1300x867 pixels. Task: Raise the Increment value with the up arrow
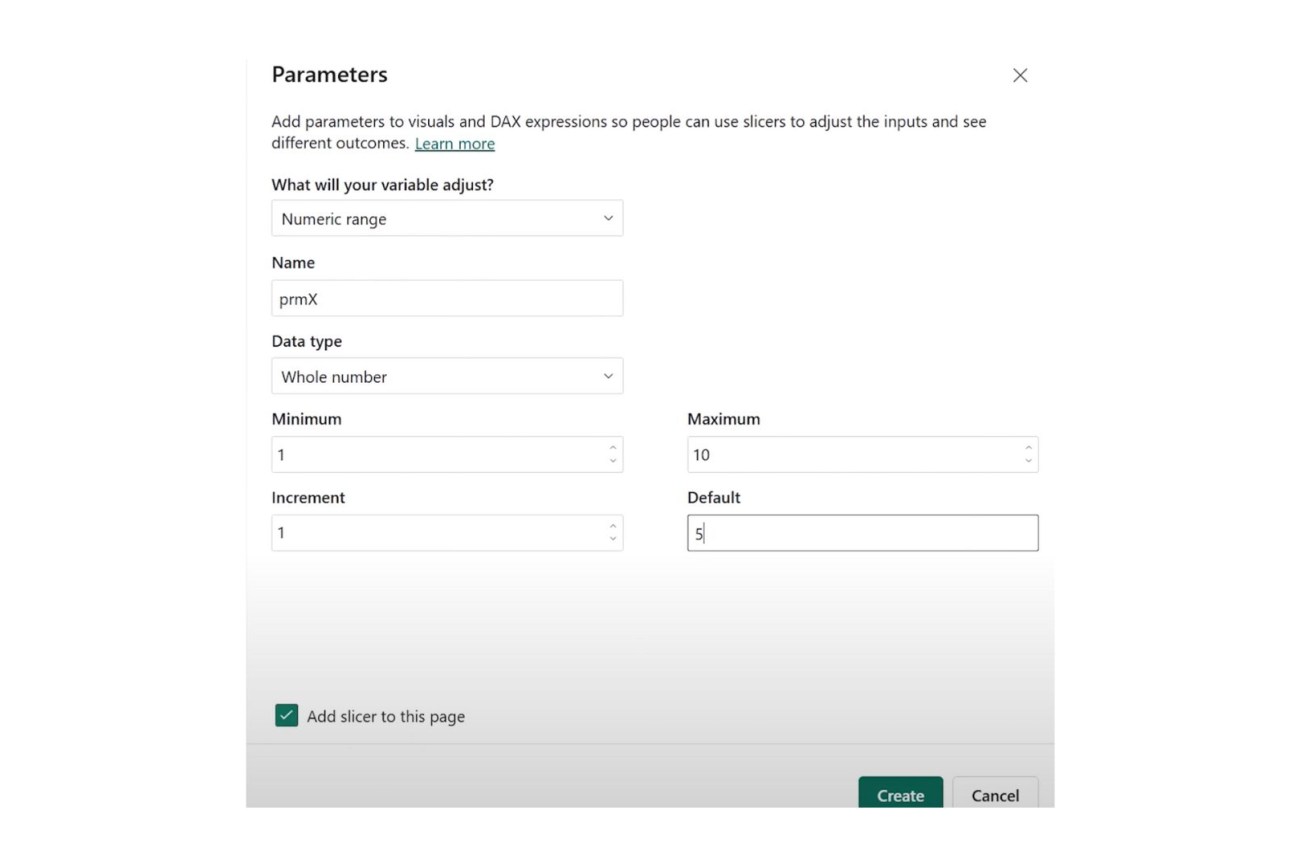613,526
